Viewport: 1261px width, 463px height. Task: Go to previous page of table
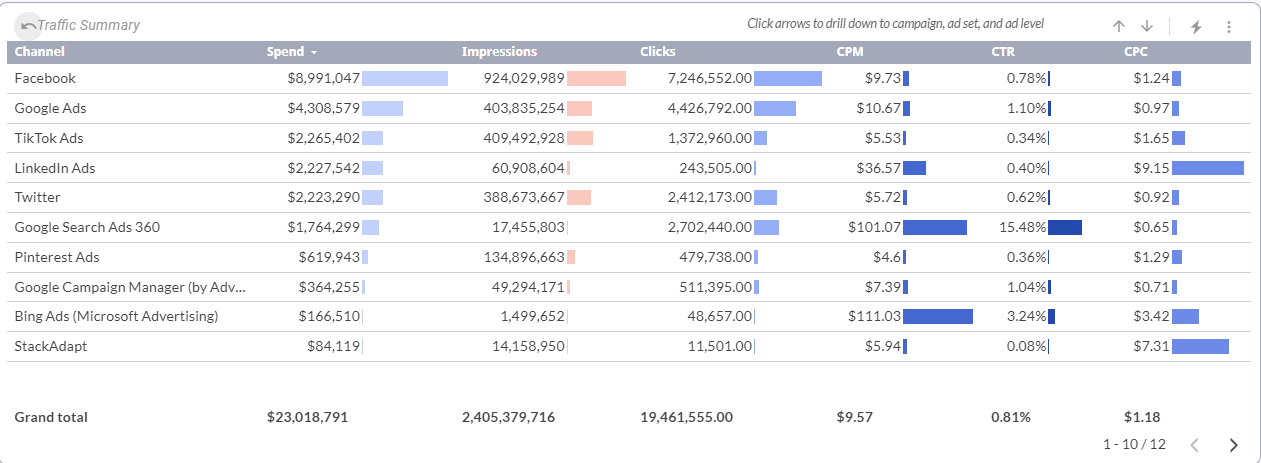[1194, 445]
